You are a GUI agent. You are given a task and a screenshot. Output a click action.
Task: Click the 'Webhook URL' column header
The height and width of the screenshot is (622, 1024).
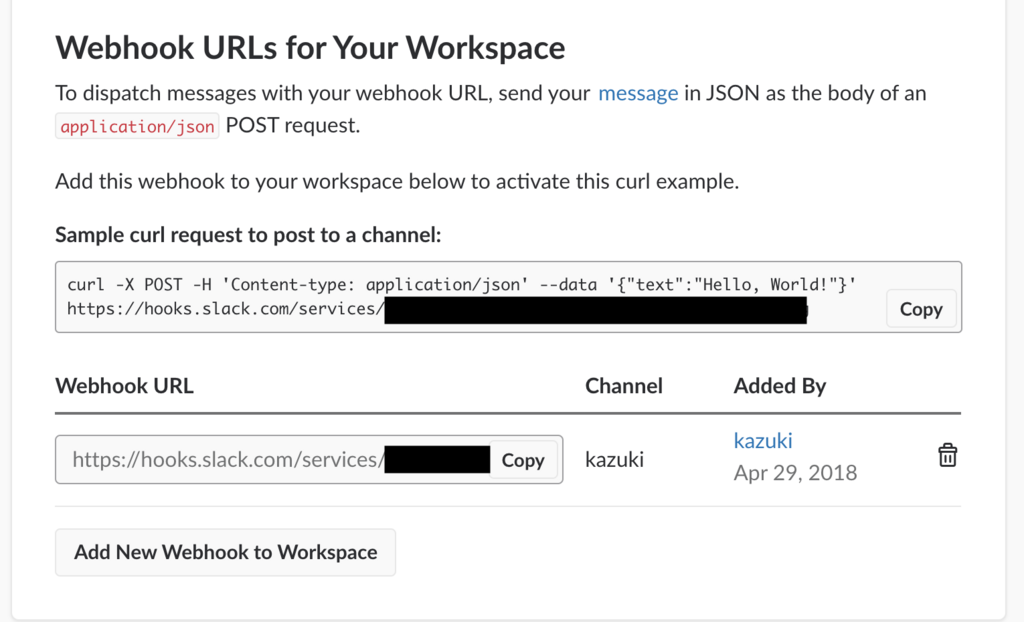124,385
